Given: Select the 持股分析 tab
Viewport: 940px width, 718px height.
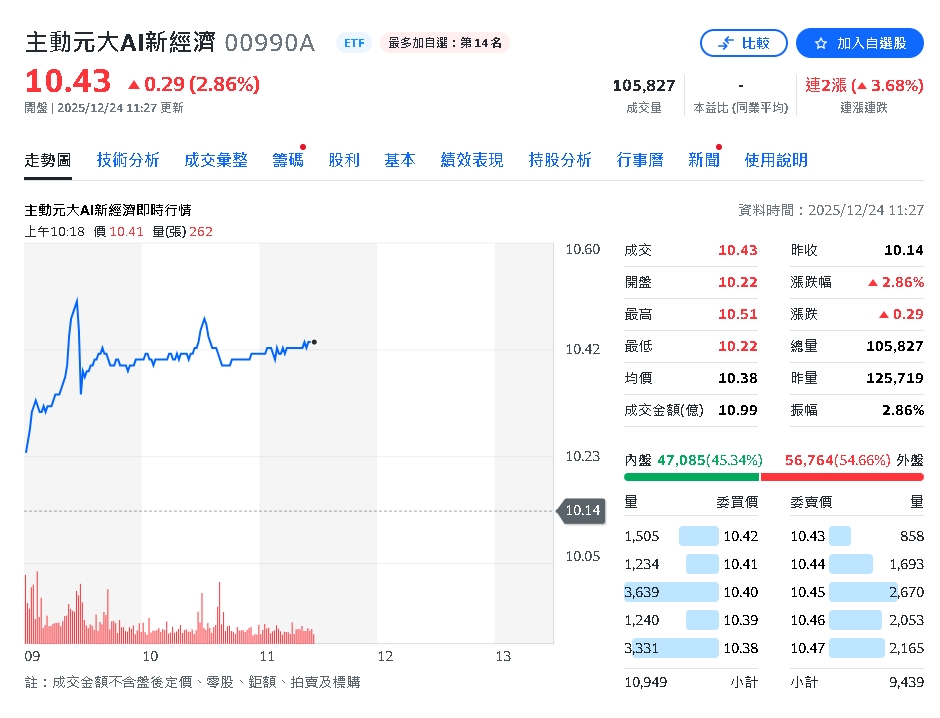Looking at the screenshot, I should (x=560, y=159).
